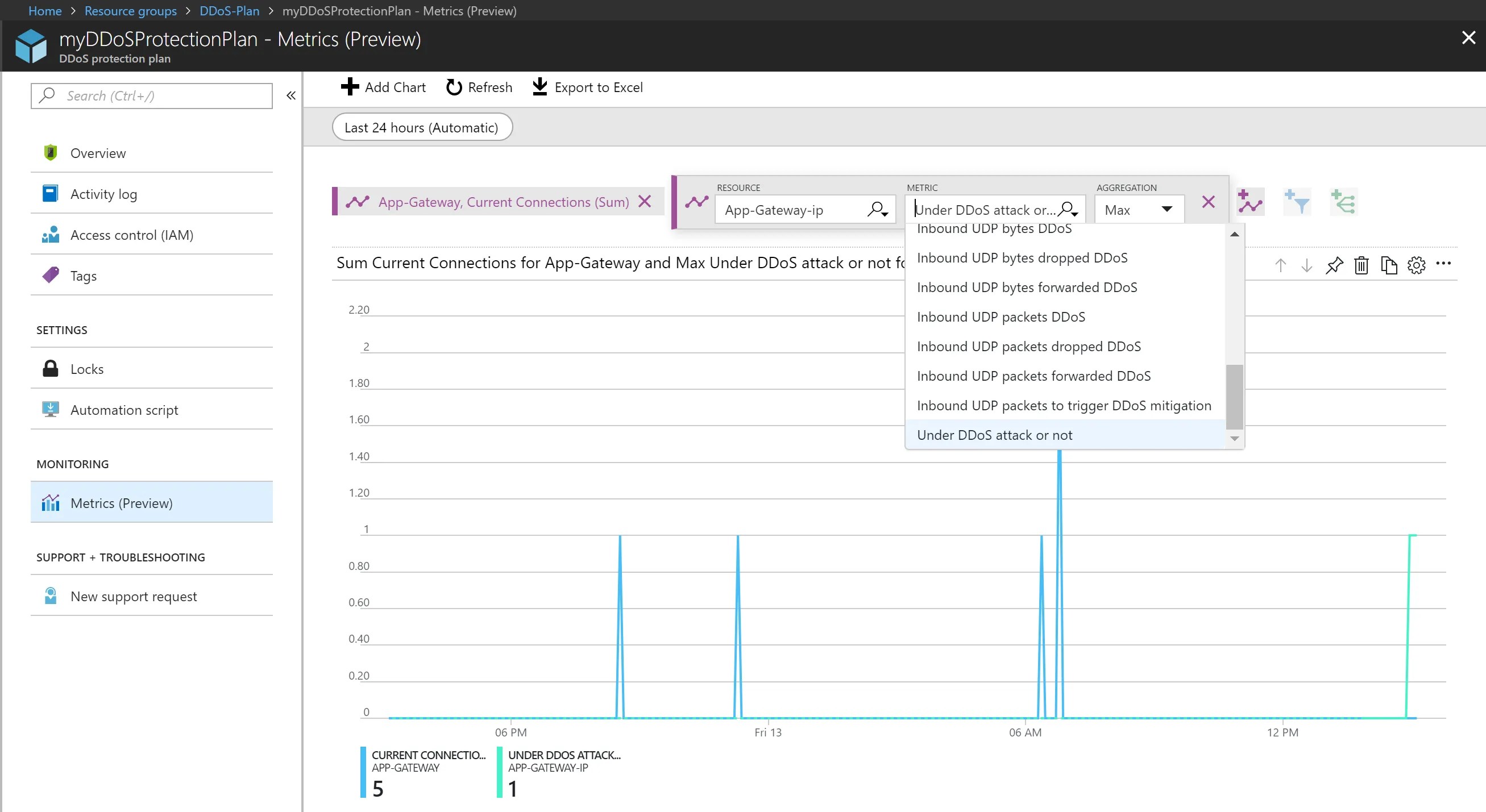Viewport: 1486px width, 812px height.
Task: Open Activity log via its blue icon
Action: click(51, 194)
